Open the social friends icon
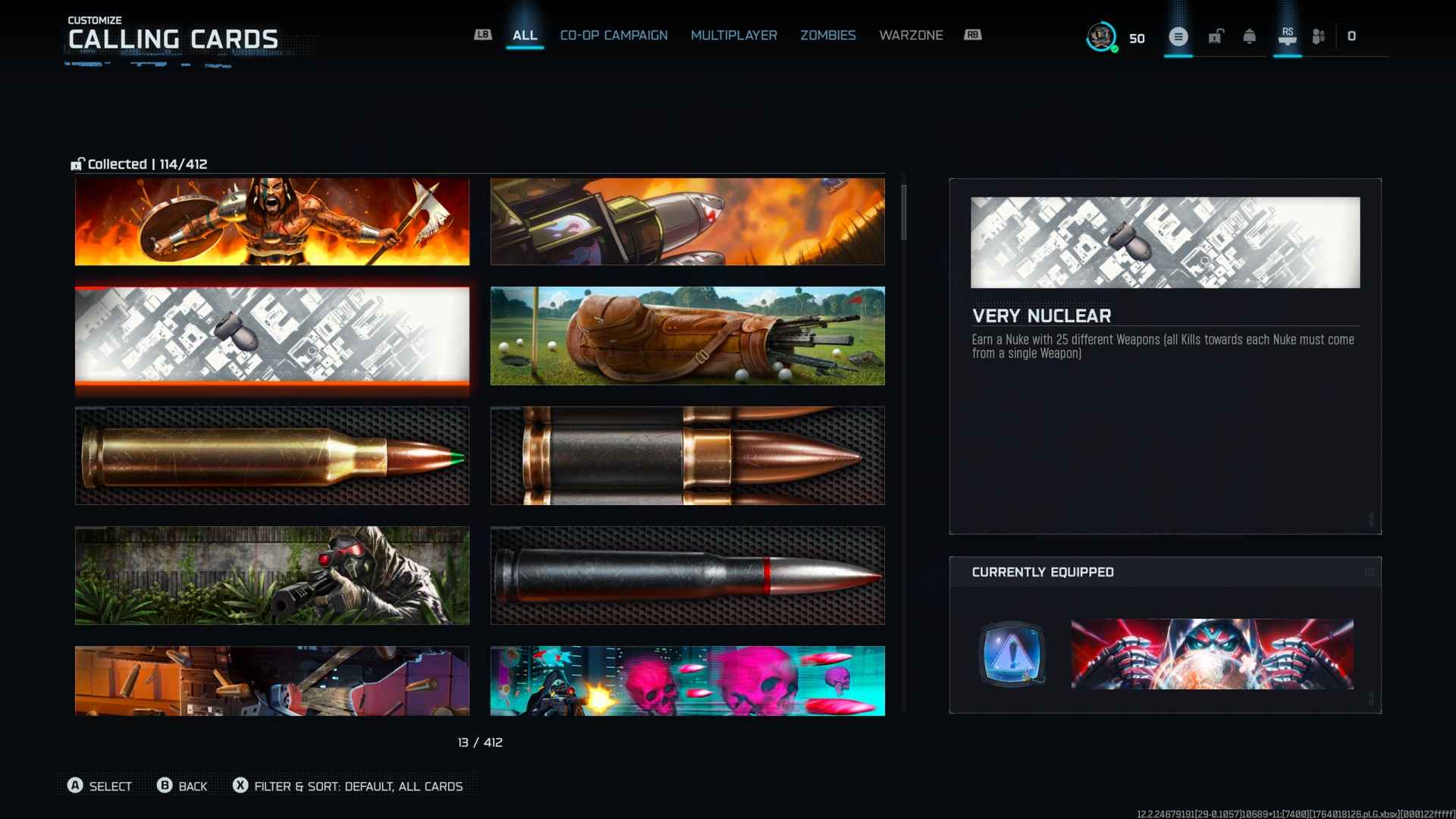1456x819 pixels. [x=1319, y=36]
